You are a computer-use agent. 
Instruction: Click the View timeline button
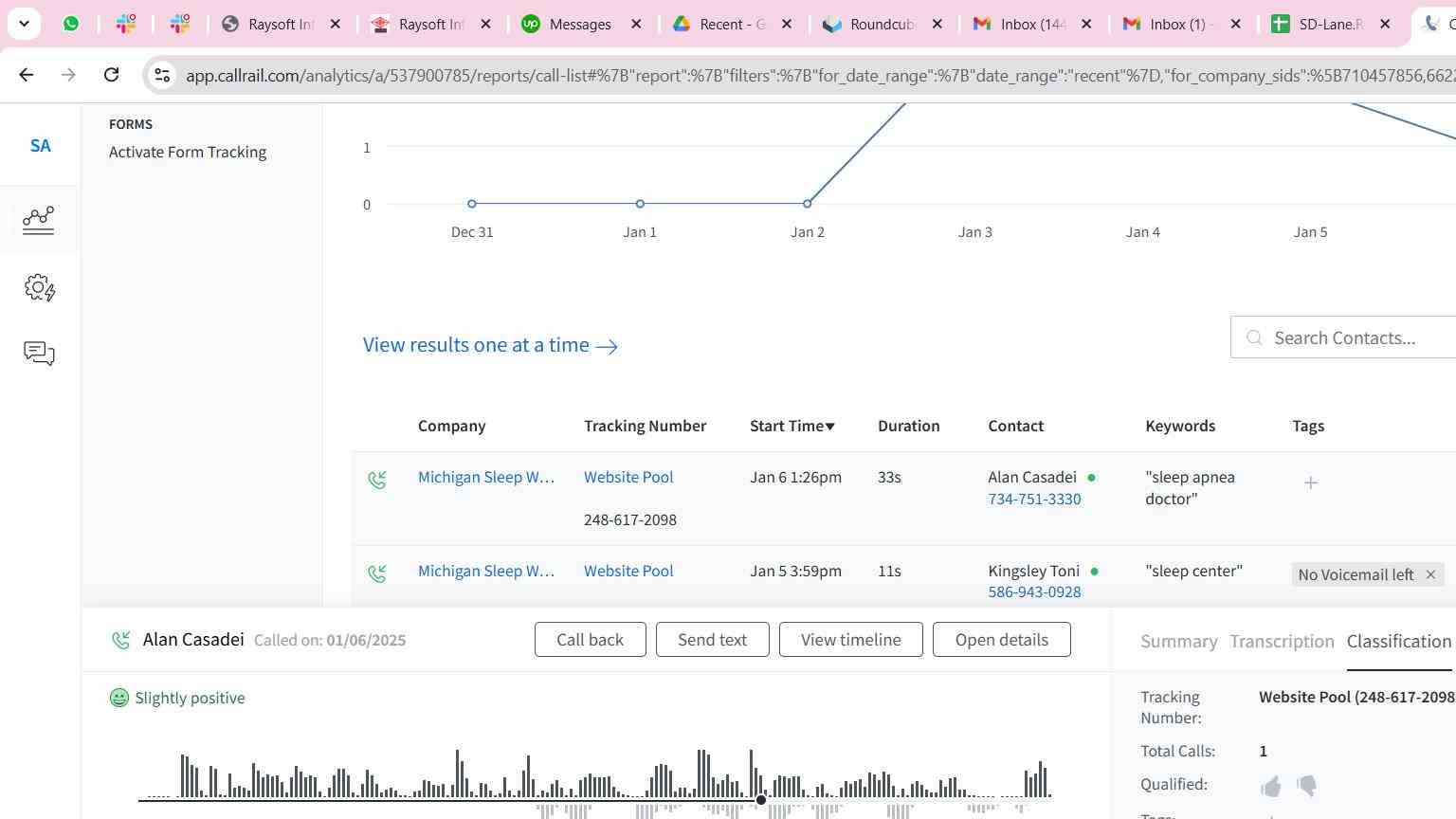click(850, 640)
